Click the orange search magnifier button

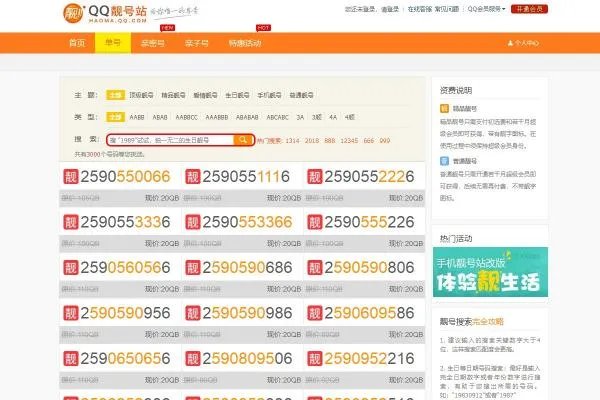tap(243, 140)
